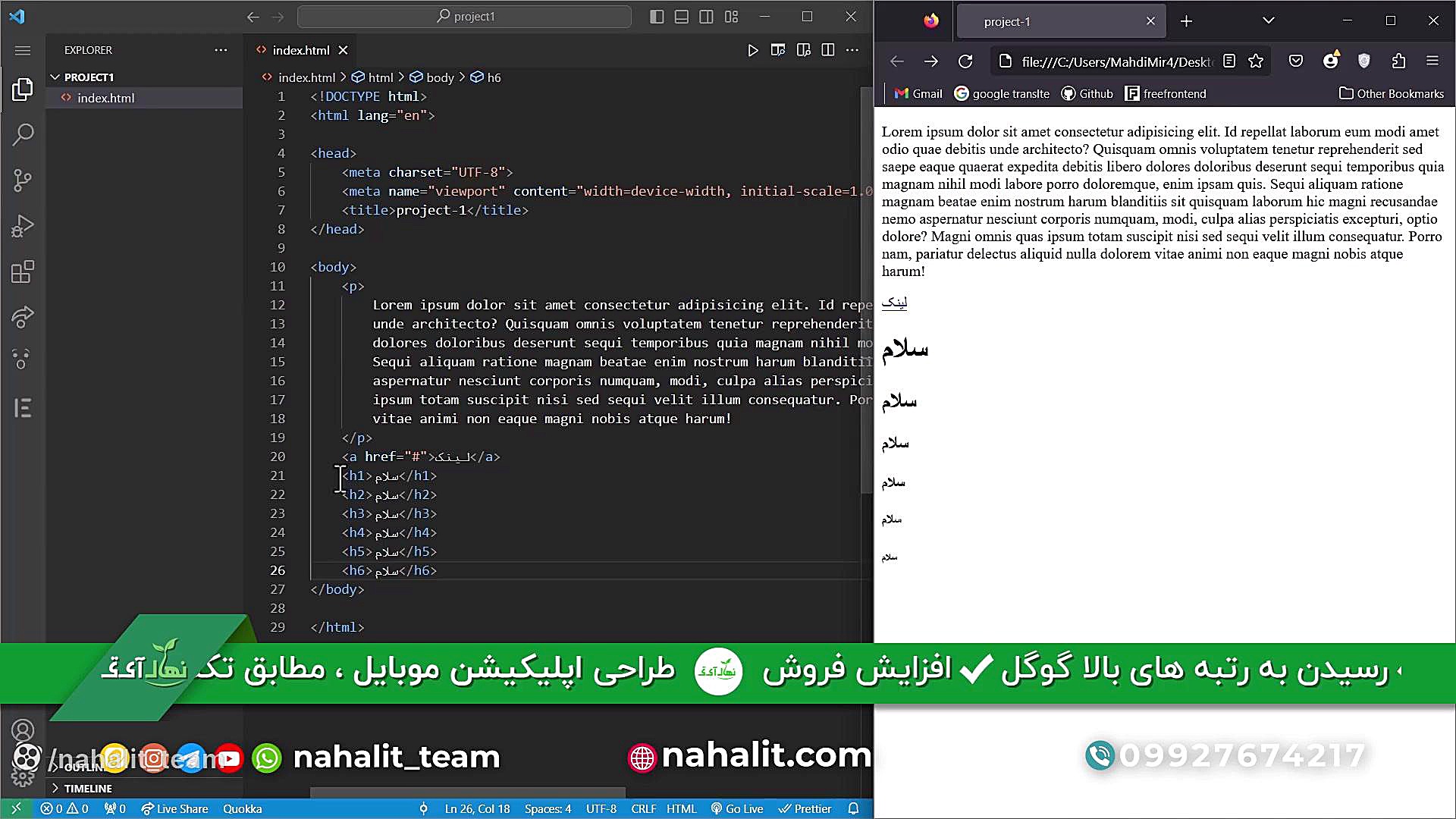
Task: Open notifications bell in status bar
Action: [853, 809]
